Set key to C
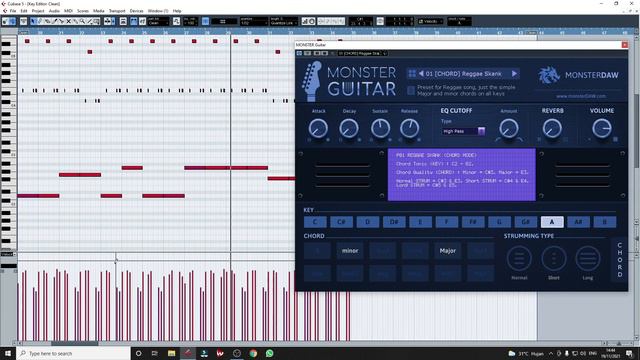 click(315, 222)
